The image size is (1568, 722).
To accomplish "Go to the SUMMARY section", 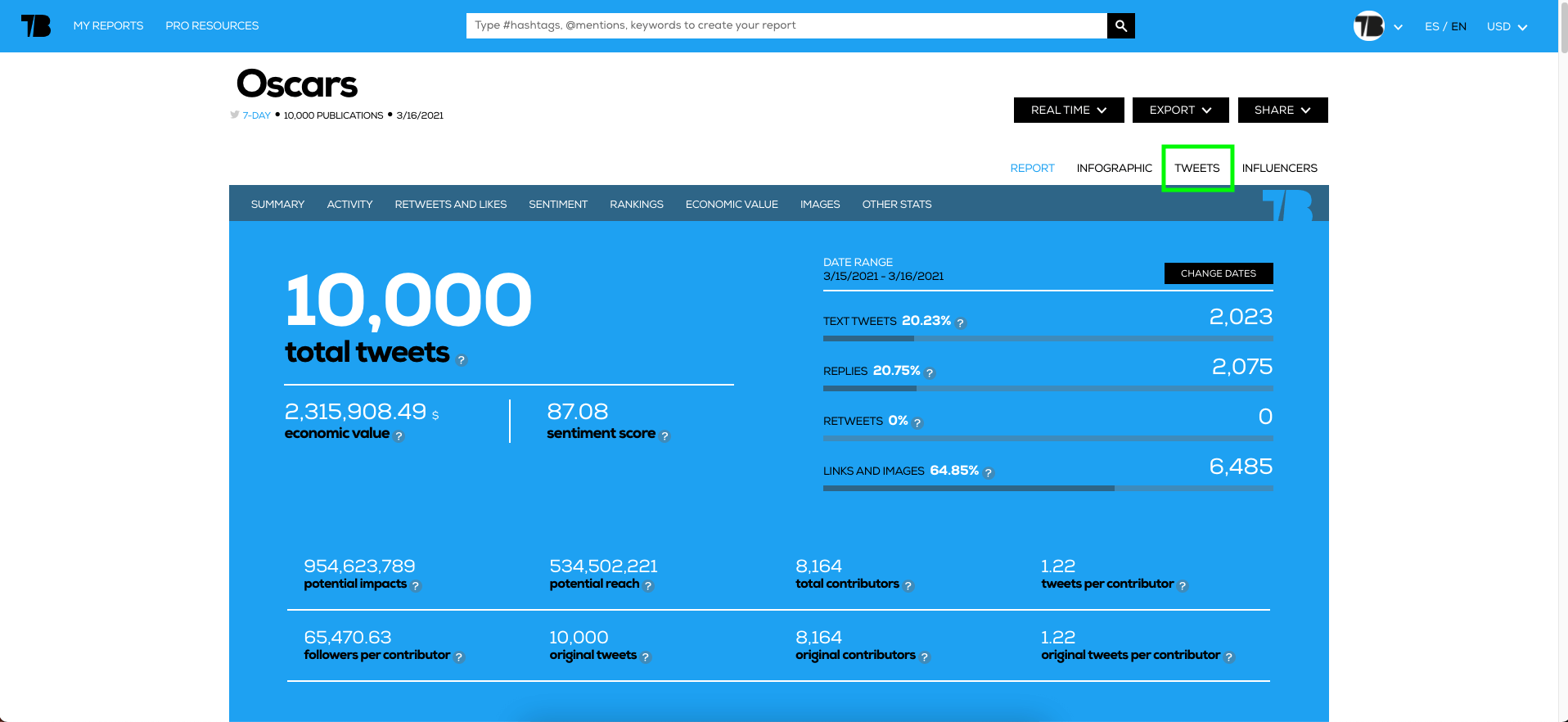I will pos(277,204).
